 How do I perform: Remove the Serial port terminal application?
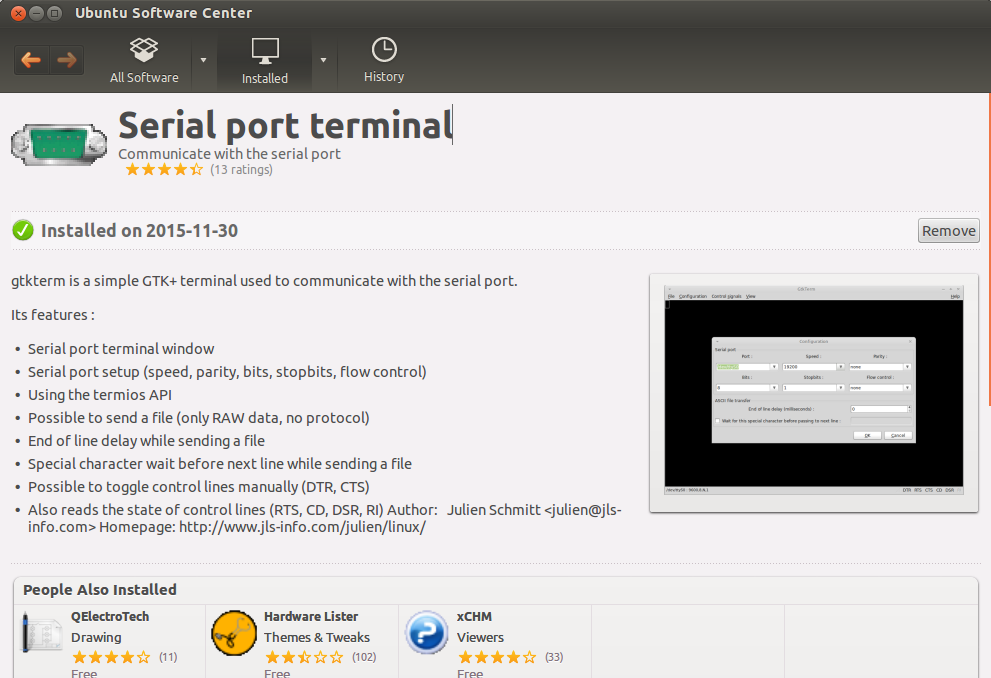tap(947, 230)
